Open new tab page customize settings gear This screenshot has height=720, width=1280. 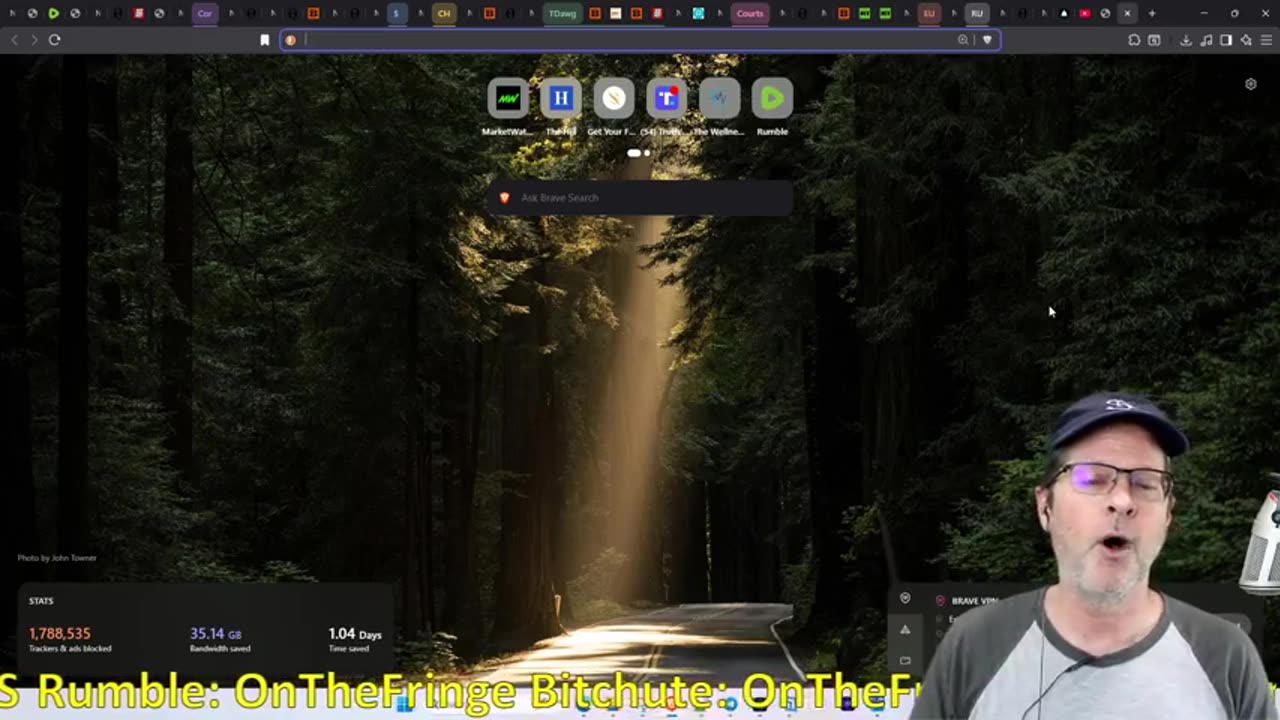(x=1250, y=84)
